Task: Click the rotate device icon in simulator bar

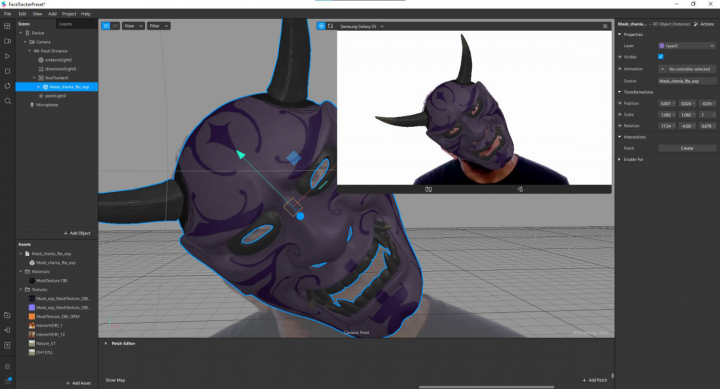Action: pyautogui.click(x=330, y=26)
